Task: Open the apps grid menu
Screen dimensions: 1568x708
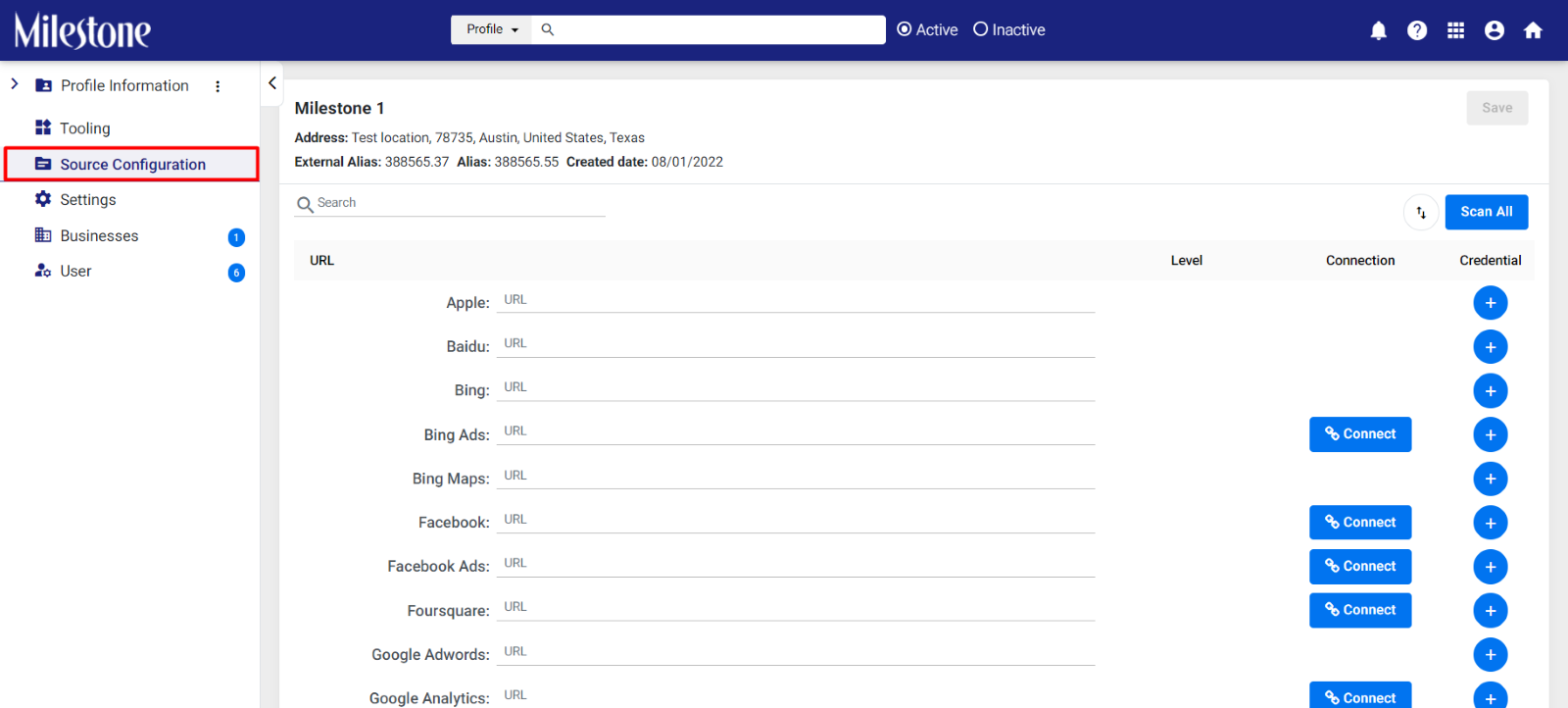Action: pos(1455,30)
